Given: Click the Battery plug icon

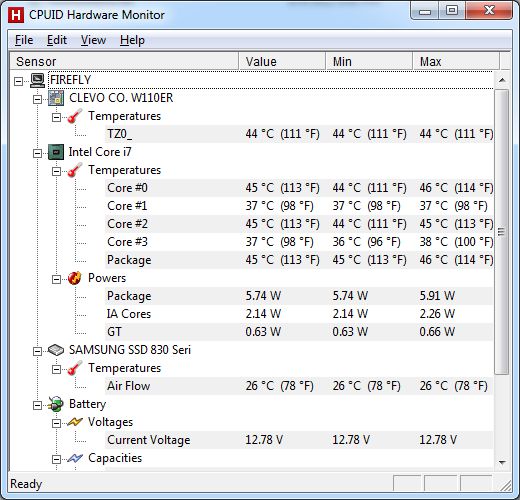Looking at the screenshot, I should point(56,404).
